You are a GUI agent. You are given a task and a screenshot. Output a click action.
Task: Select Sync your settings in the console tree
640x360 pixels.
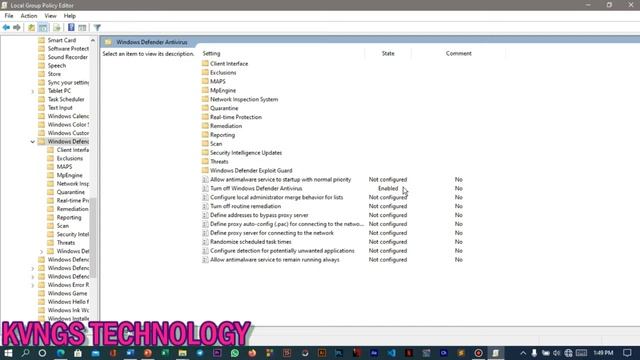click(x=68, y=82)
